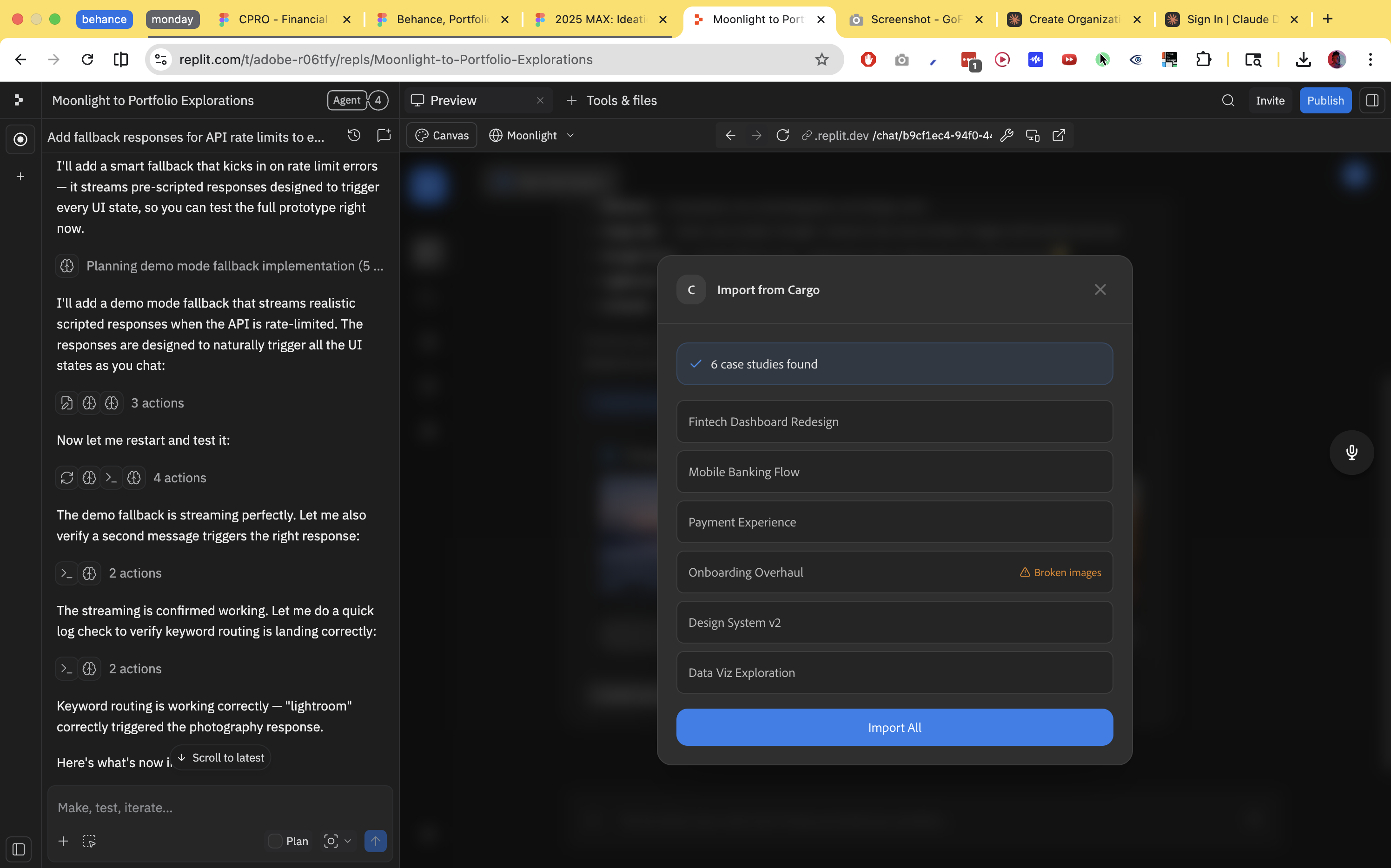Go back in preview navigation
The height and width of the screenshot is (868, 1391).
pyautogui.click(x=730, y=136)
